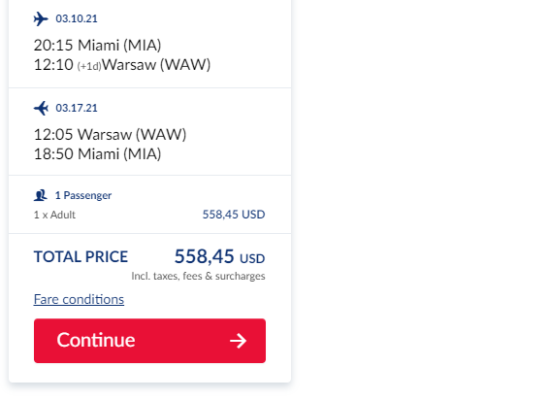The image size is (550, 400).
Task: Click the 1 Passenger label
Action: coord(83,195)
